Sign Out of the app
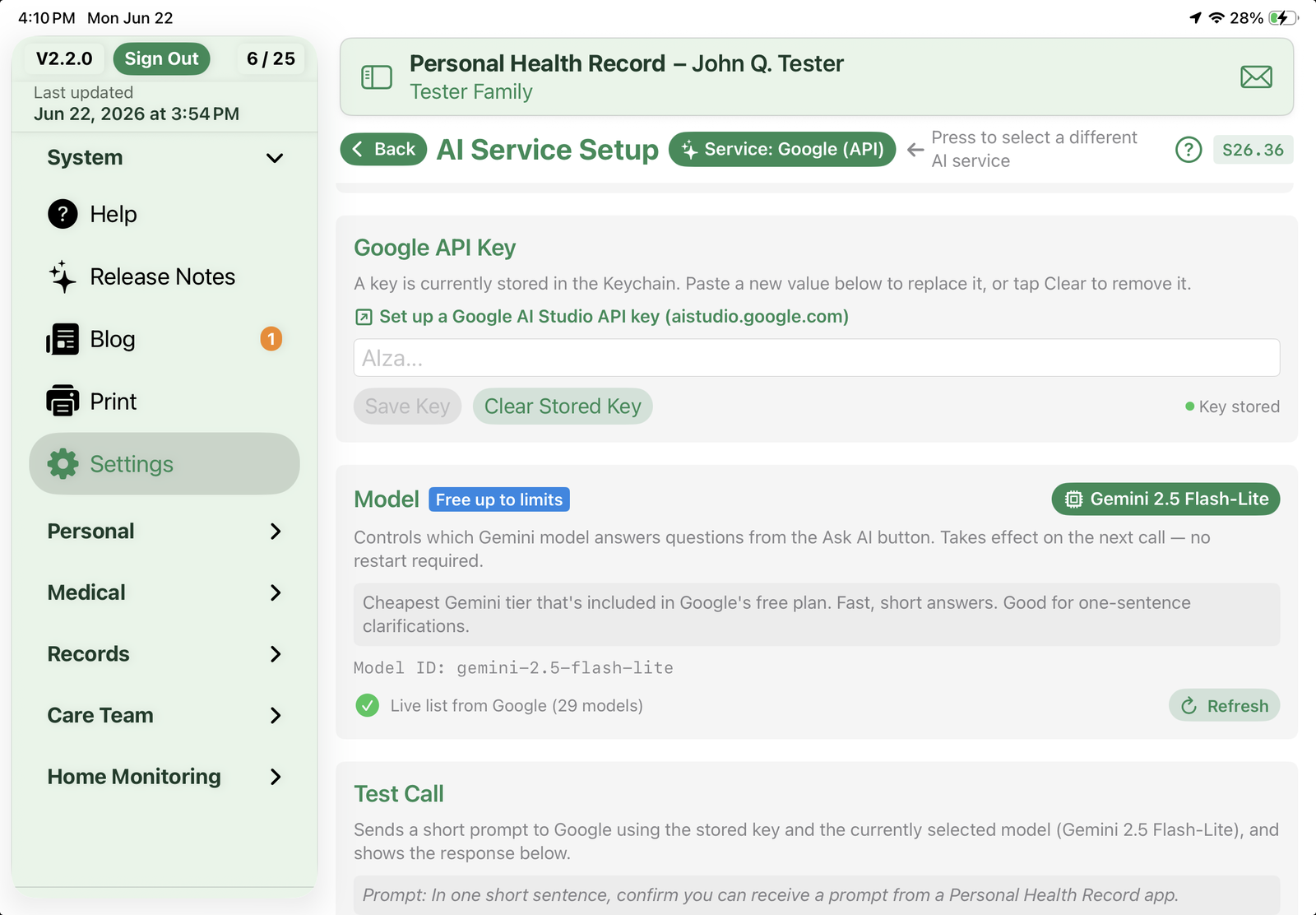 pyautogui.click(x=161, y=58)
